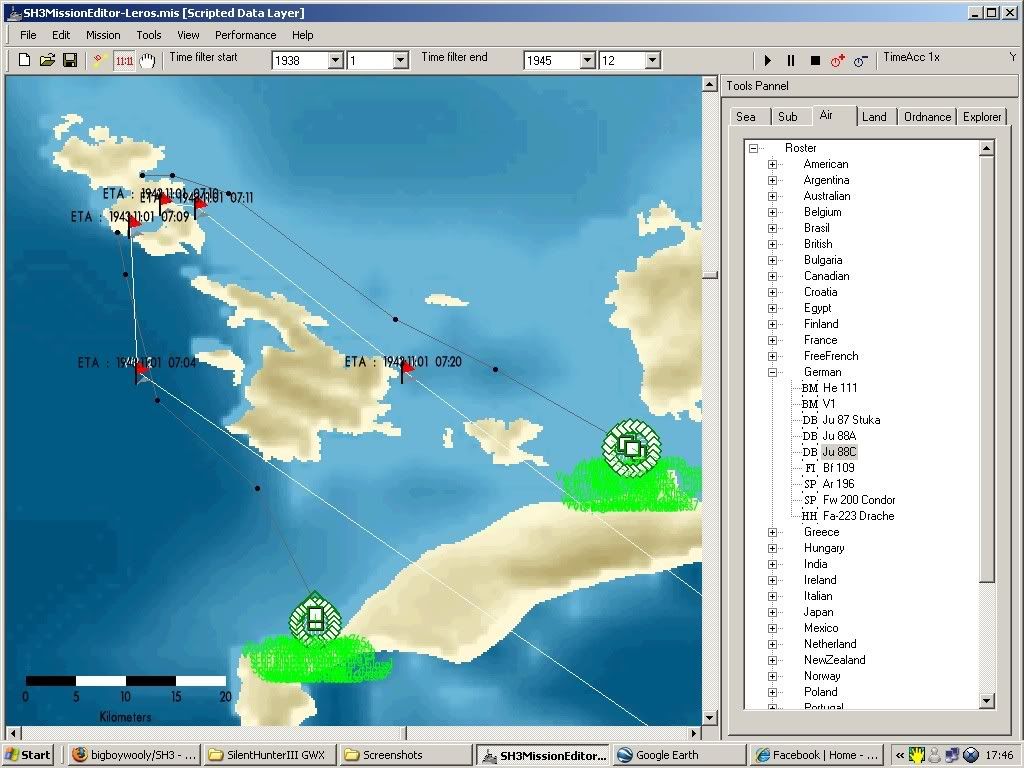Switch to the Explorer tab
The image size is (1024, 768).
982,117
